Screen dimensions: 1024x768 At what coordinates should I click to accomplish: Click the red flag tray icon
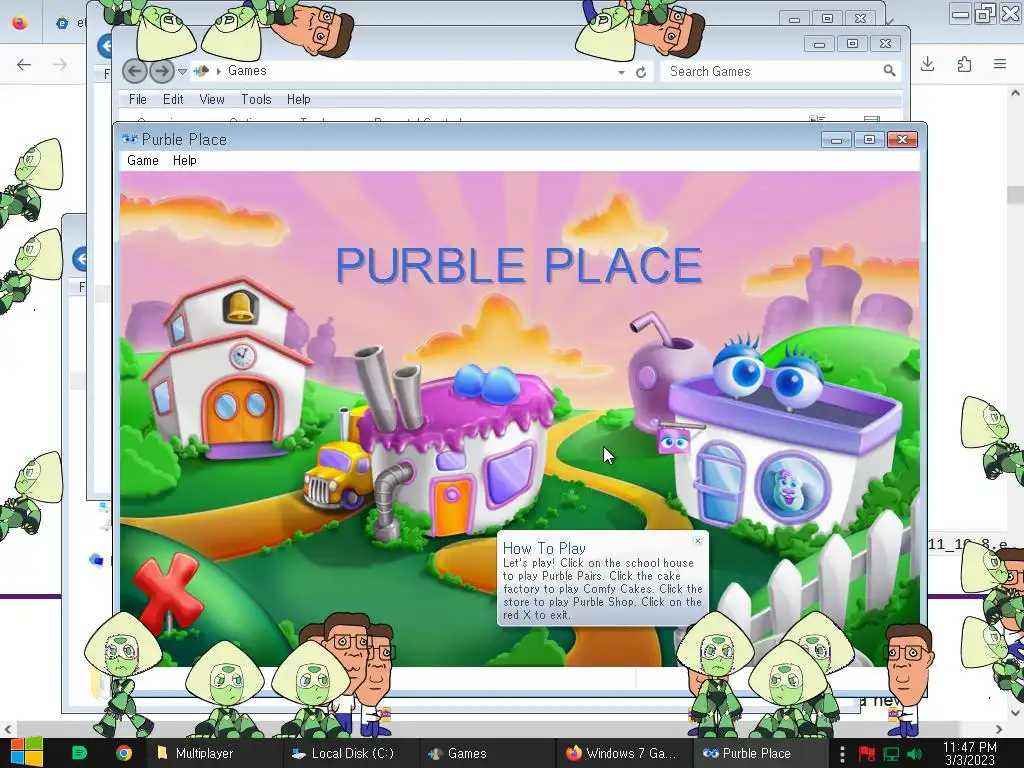coord(867,754)
